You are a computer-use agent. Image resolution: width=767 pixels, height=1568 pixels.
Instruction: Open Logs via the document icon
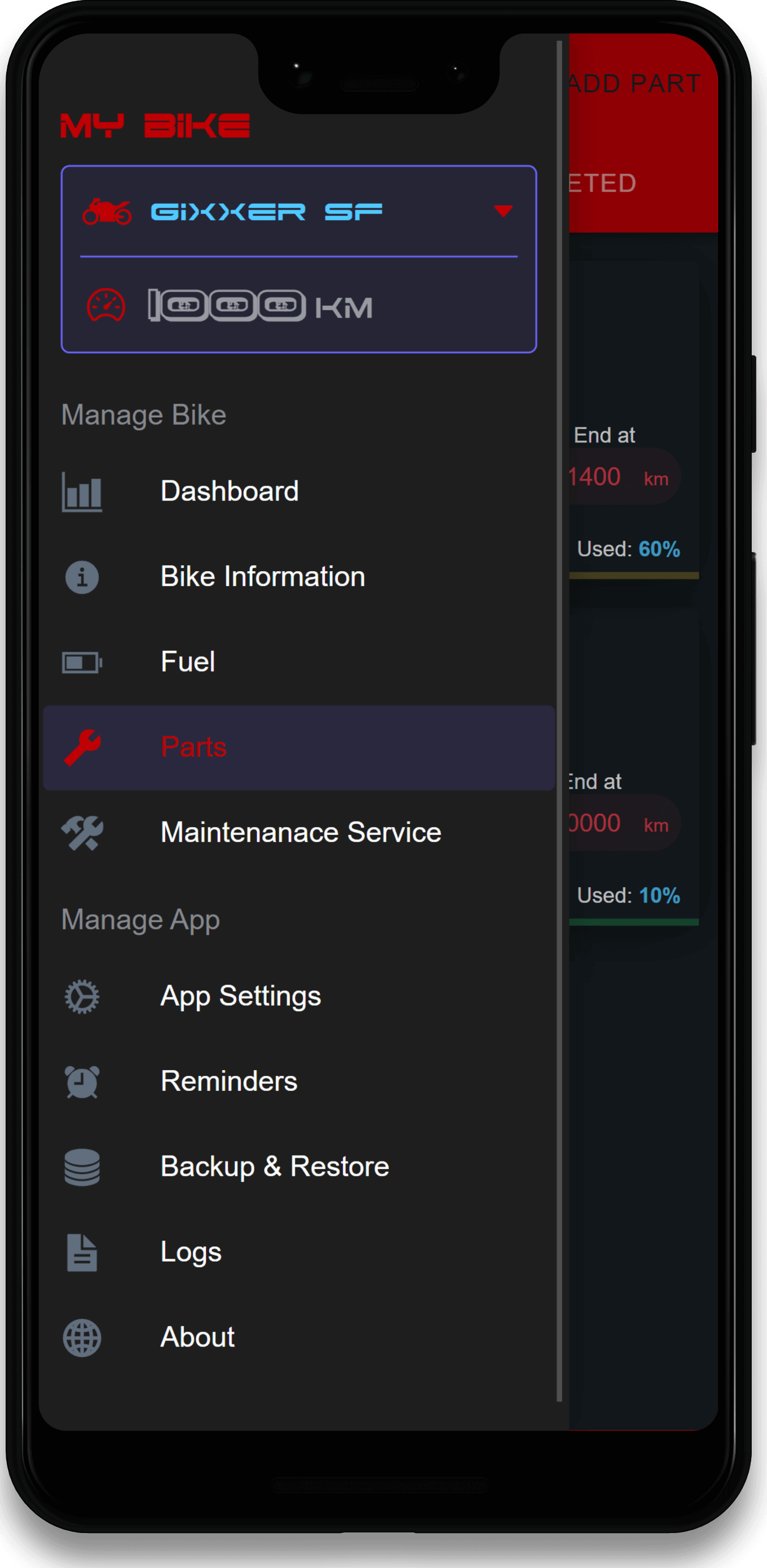[82, 1252]
